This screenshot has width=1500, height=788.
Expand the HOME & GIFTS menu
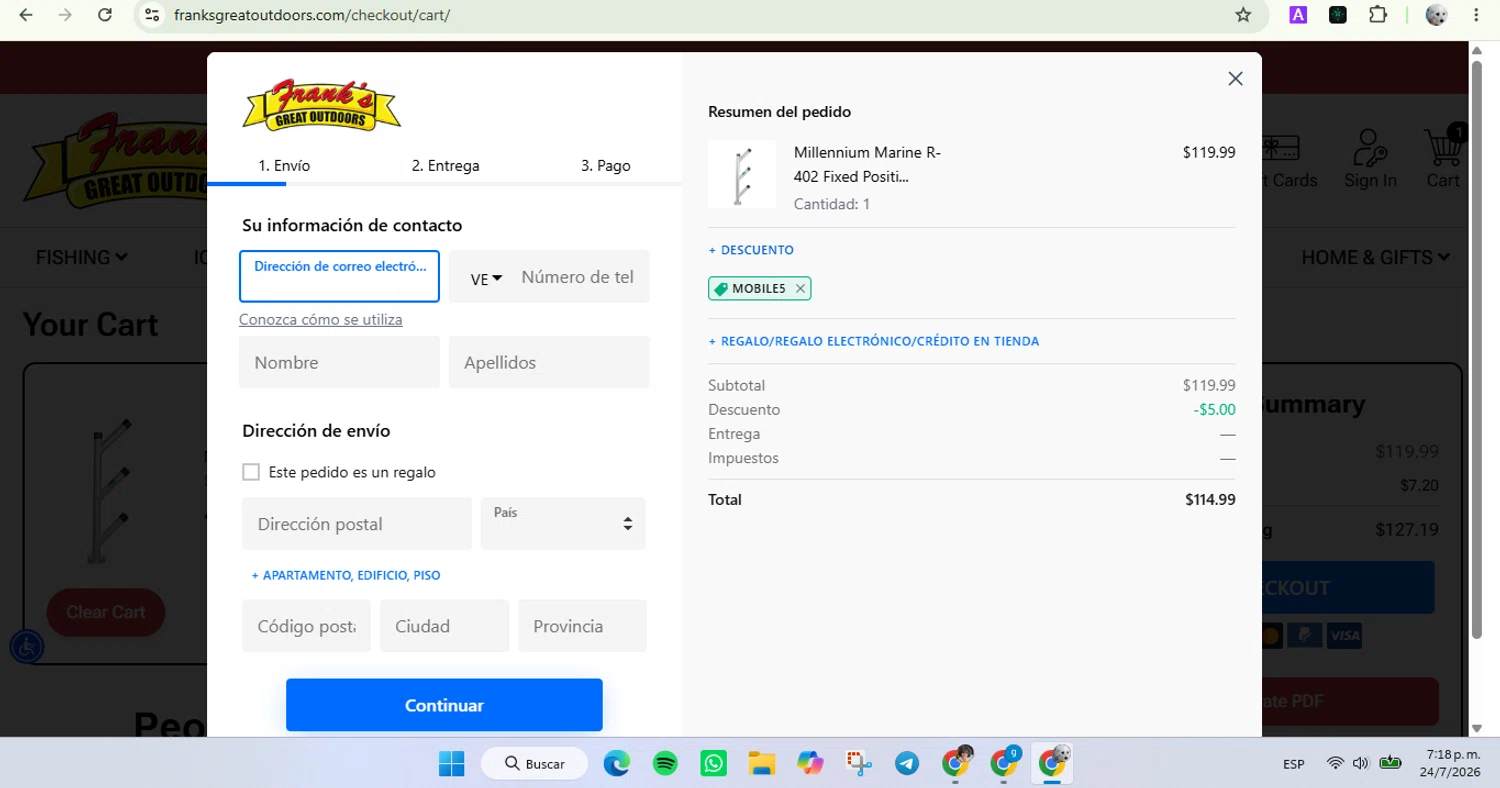[1375, 257]
